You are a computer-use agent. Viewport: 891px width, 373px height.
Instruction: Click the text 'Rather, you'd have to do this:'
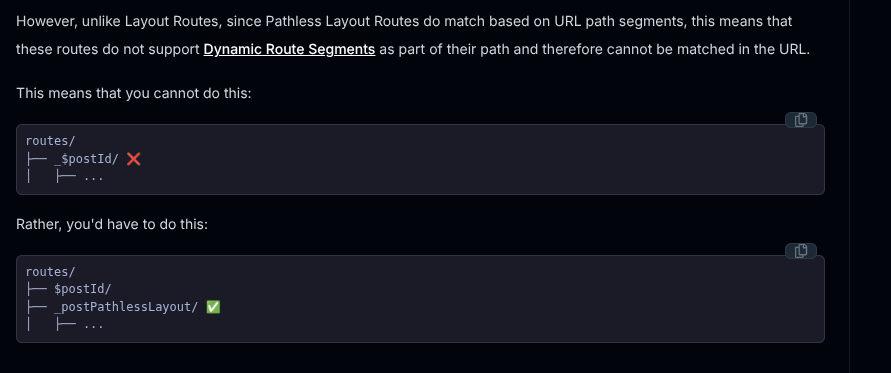point(112,224)
